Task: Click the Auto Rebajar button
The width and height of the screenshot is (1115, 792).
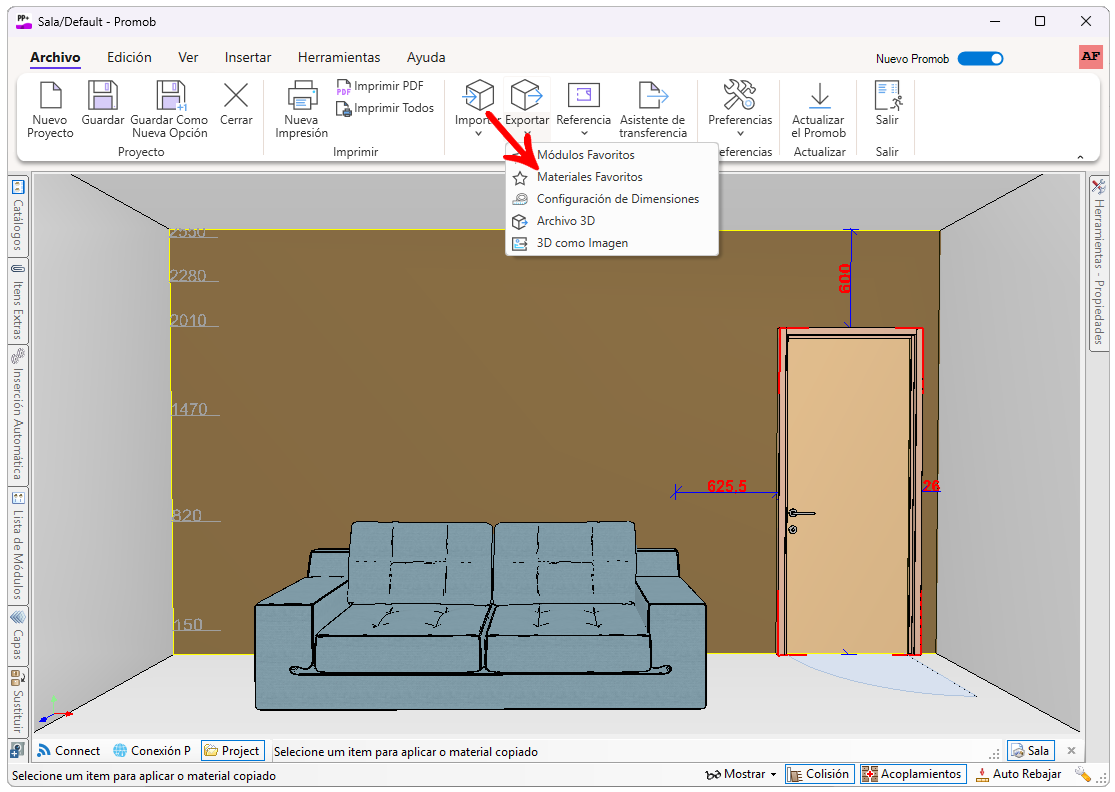Action: pos(1017,774)
